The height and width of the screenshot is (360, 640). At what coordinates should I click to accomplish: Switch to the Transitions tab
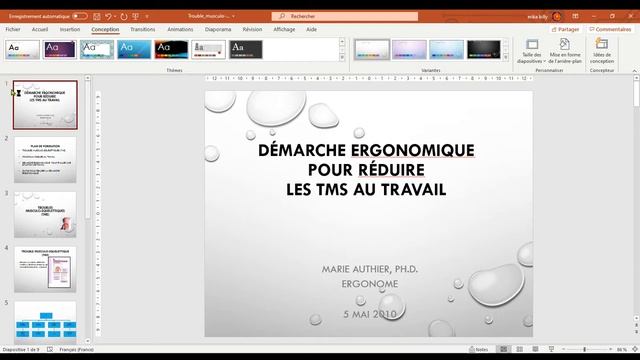[142, 29]
